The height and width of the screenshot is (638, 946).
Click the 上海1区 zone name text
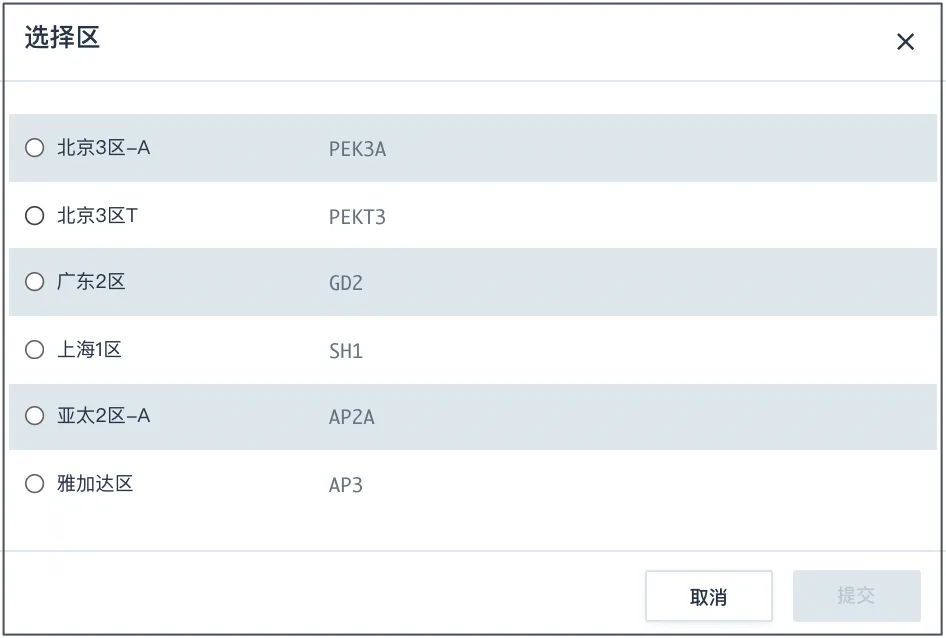coord(89,350)
